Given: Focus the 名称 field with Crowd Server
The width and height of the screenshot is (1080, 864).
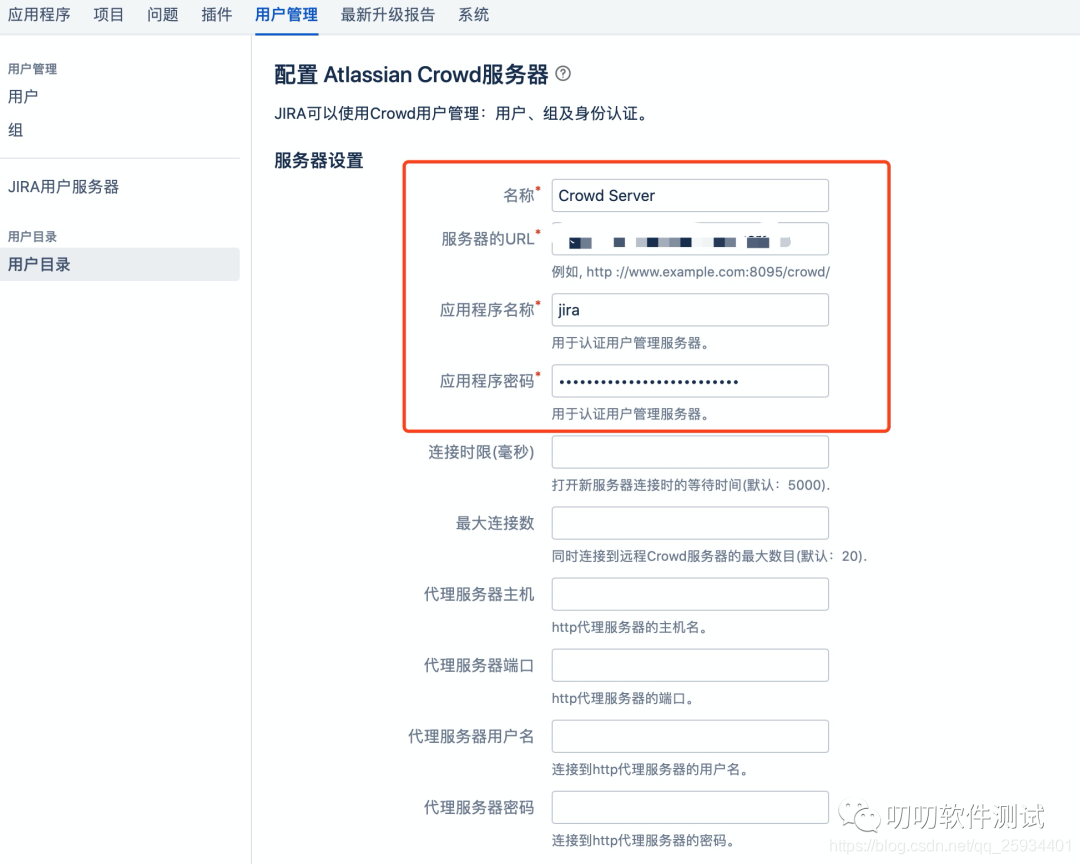Looking at the screenshot, I should 690,196.
